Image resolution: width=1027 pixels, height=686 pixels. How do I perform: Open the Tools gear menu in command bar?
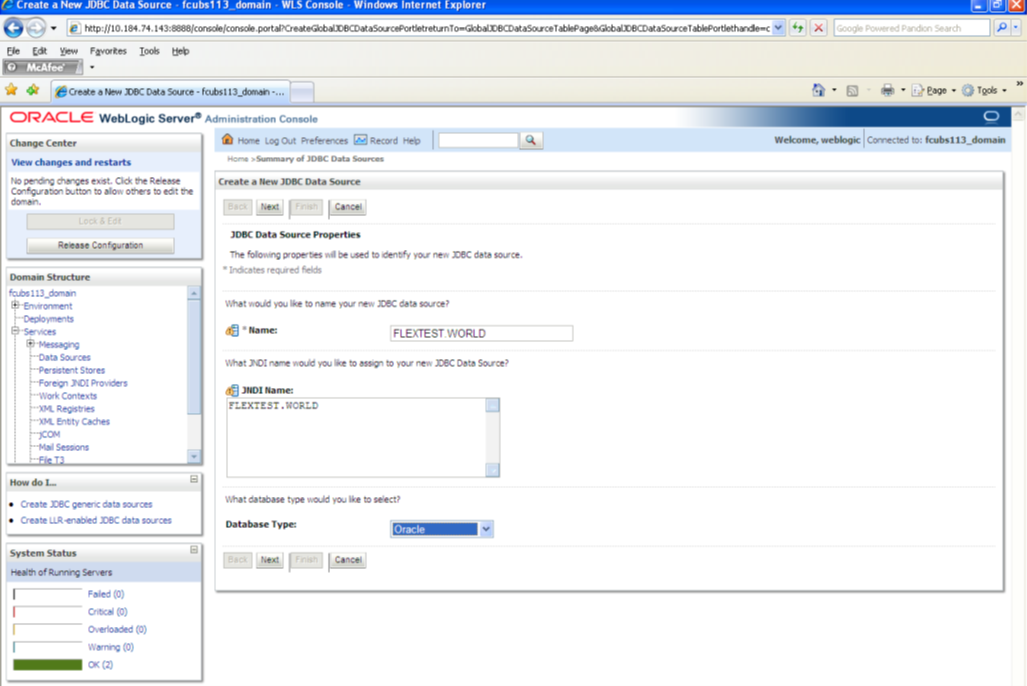pyautogui.click(x=984, y=90)
